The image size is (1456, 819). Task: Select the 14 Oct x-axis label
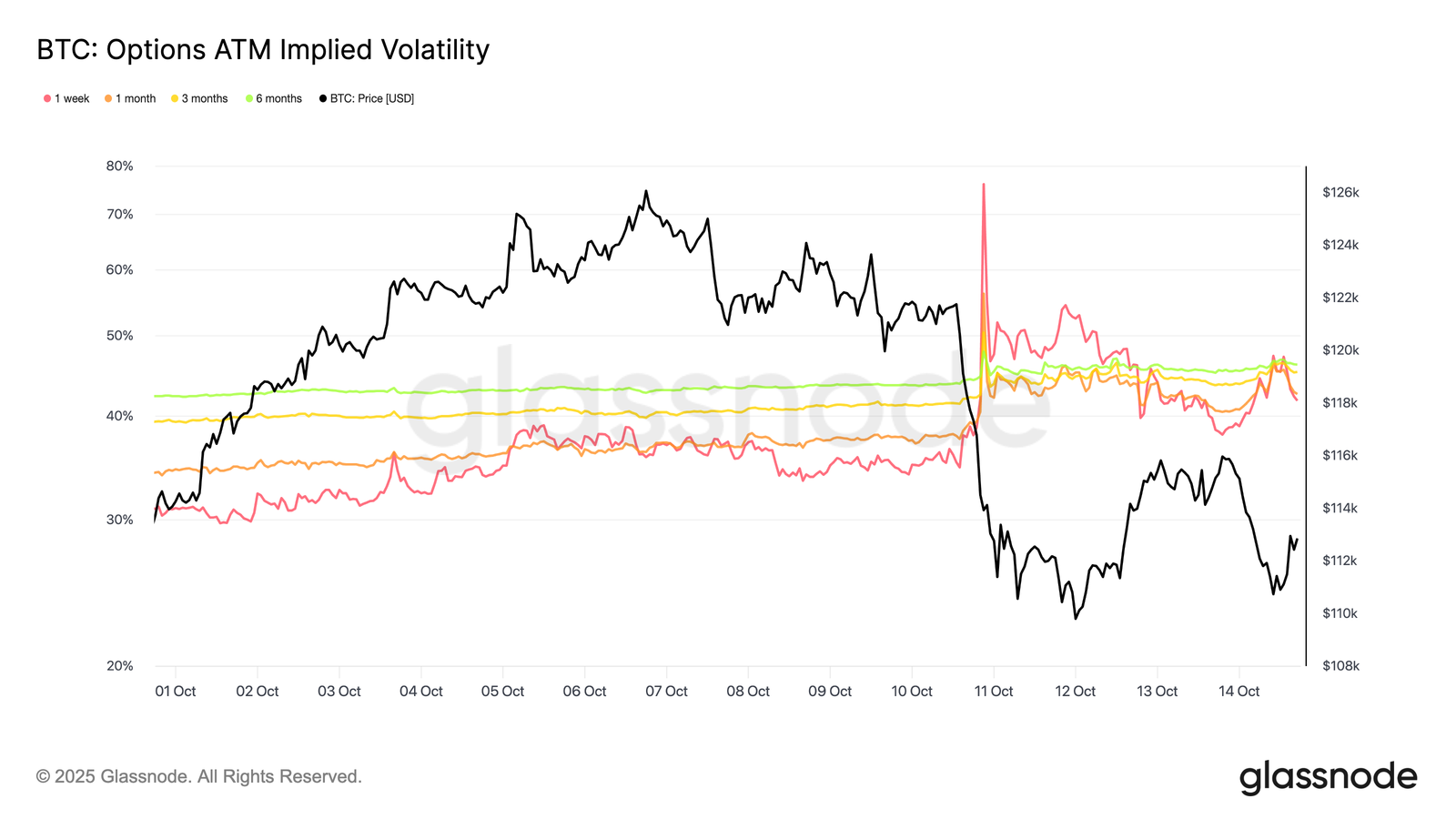pyautogui.click(x=1239, y=692)
